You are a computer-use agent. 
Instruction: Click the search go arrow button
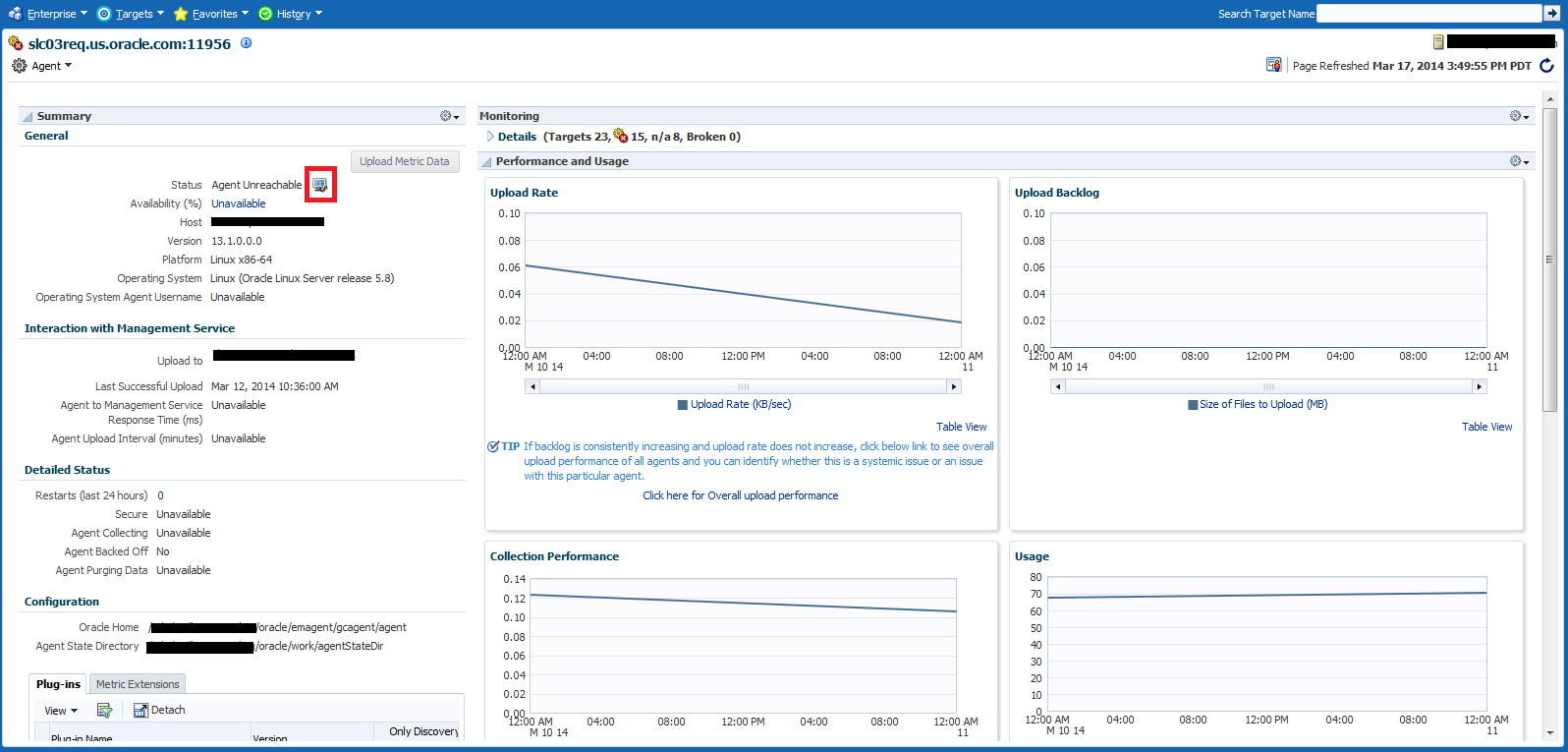tap(1552, 14)
